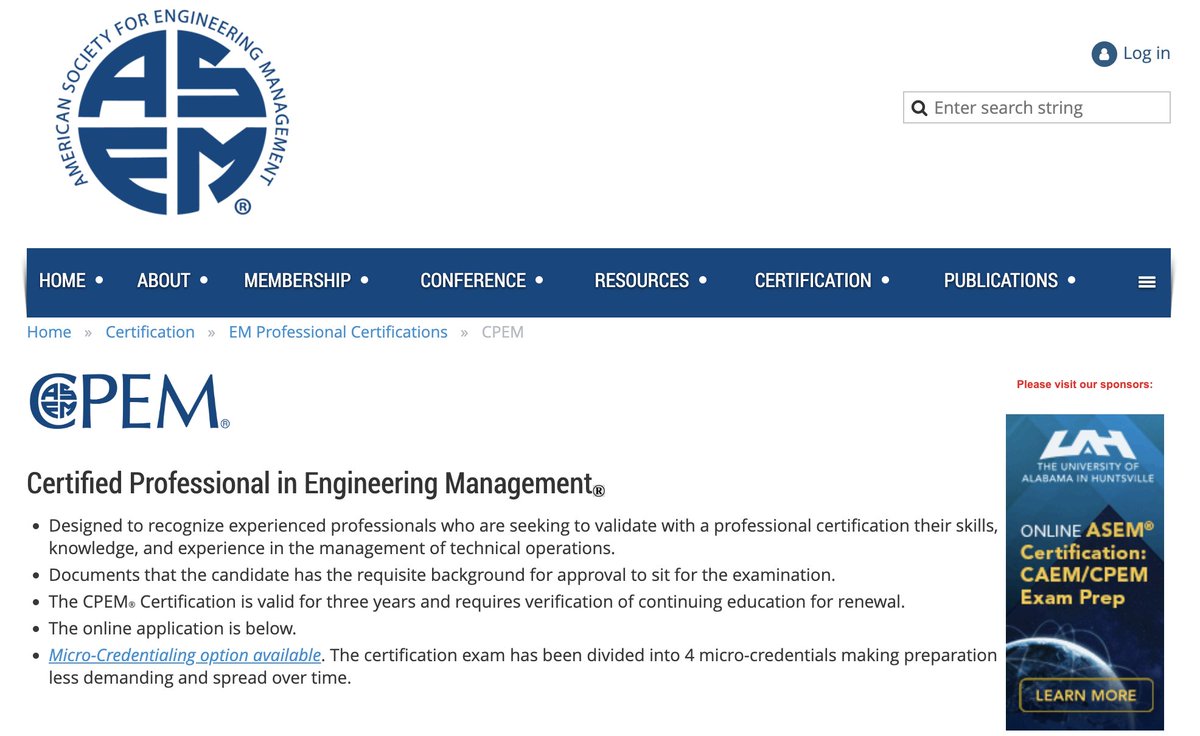Open the RESOURCES menu item
The width and height of the screenshot is (1200, 736).
tap(641, 281)
